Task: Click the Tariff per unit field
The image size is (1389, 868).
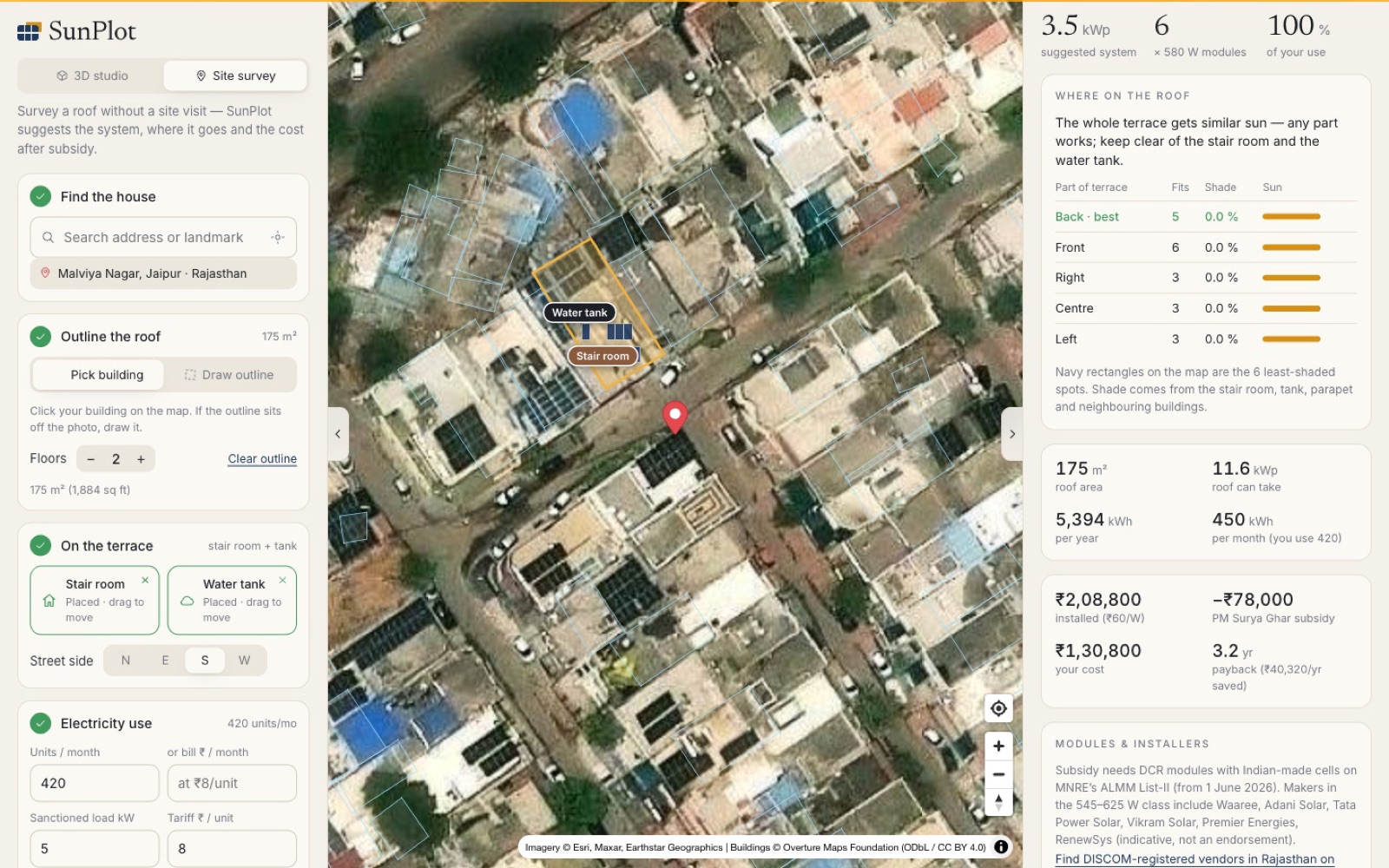Action: click(x=232, y=849)
